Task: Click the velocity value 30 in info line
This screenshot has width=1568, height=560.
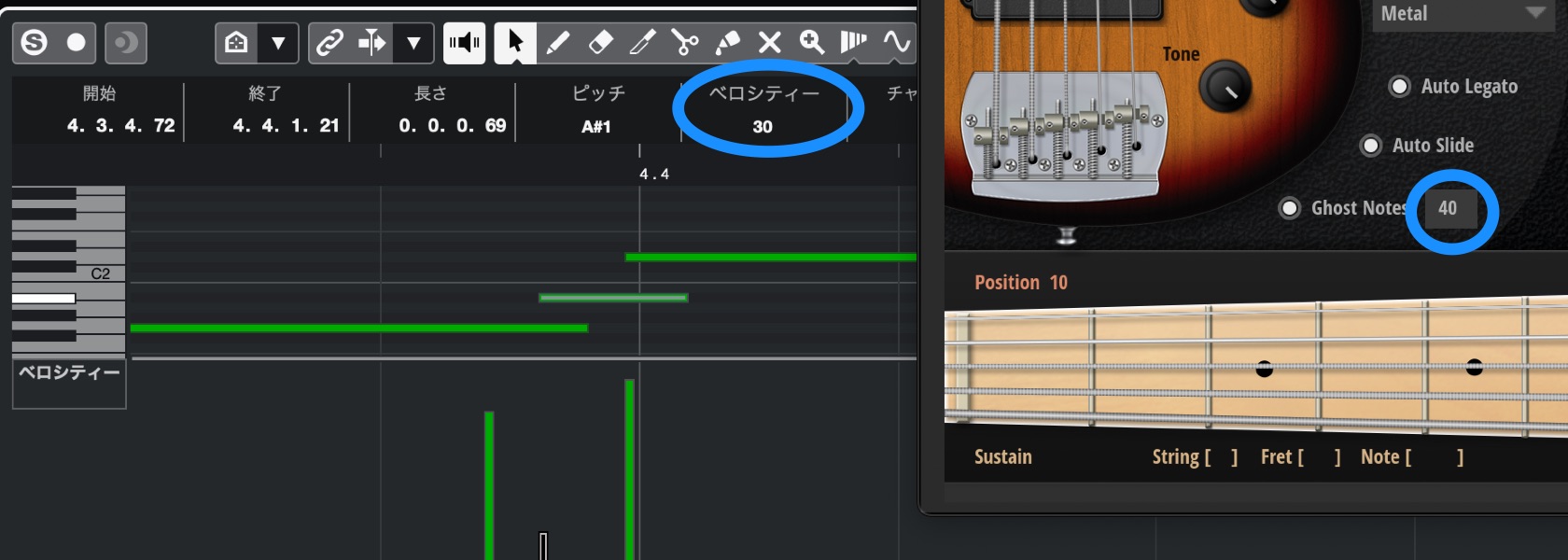Action: 763,127
